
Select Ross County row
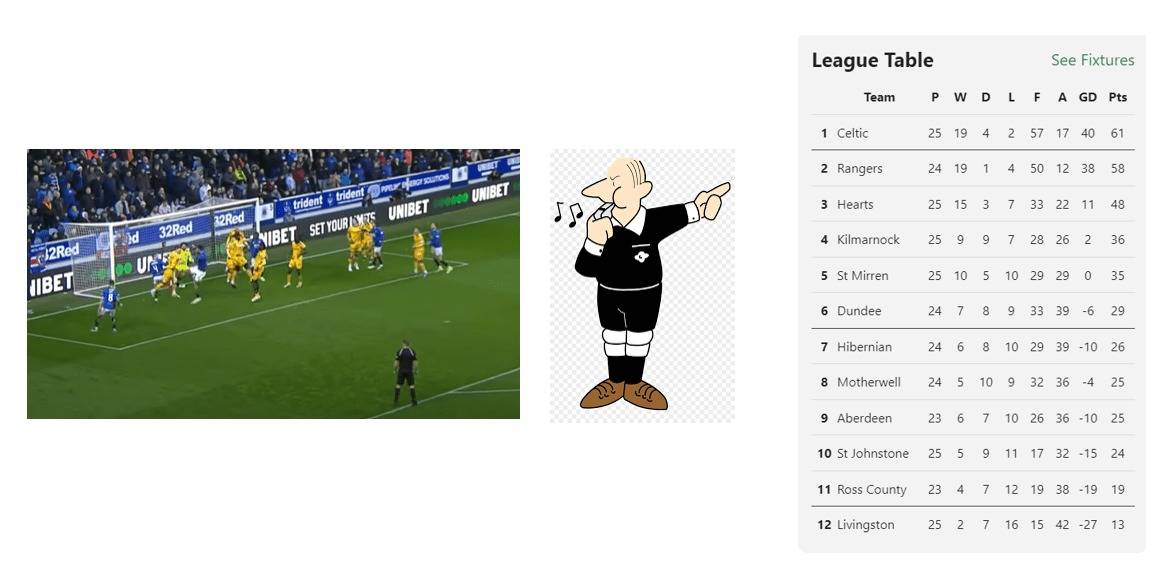tap(973, 489)
